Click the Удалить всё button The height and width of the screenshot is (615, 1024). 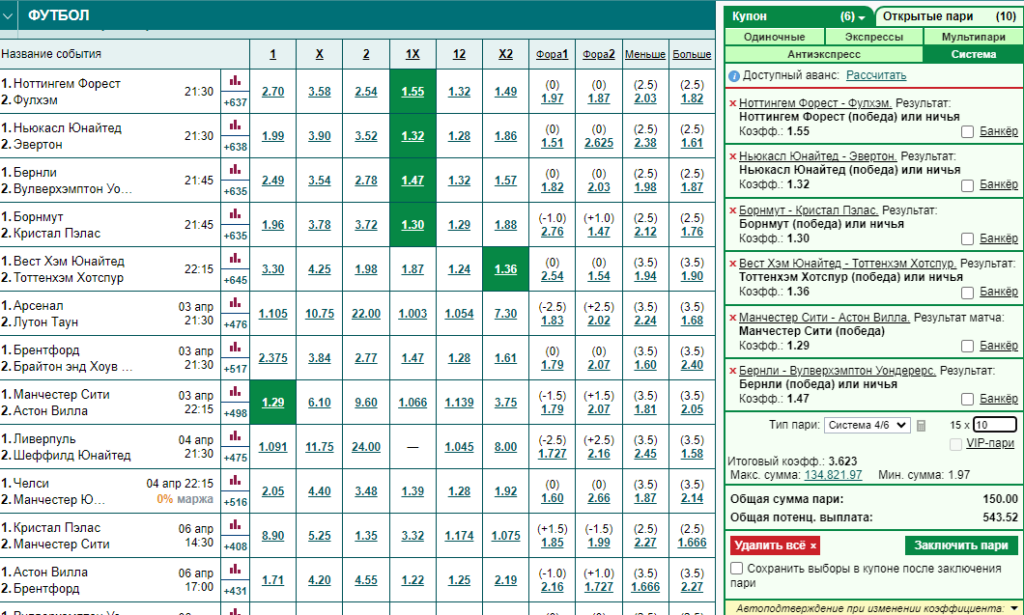pos(775,545)
